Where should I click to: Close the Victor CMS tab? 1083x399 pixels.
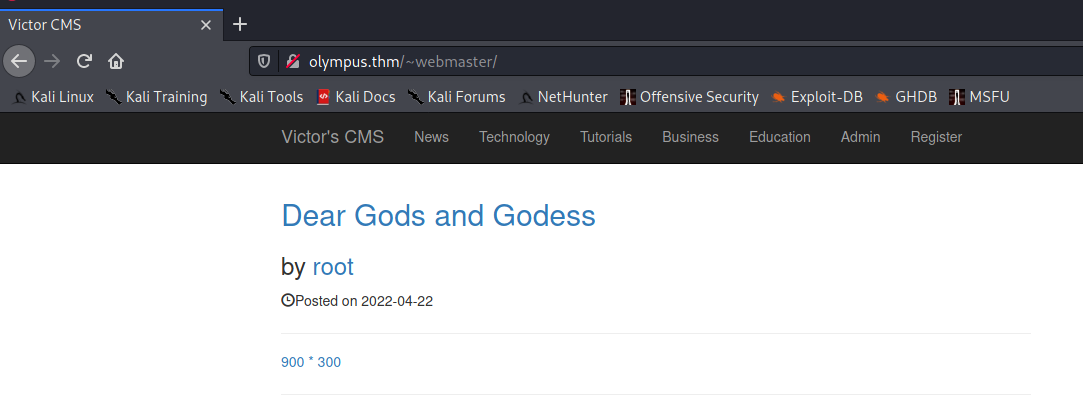click(x=206, y=26)
